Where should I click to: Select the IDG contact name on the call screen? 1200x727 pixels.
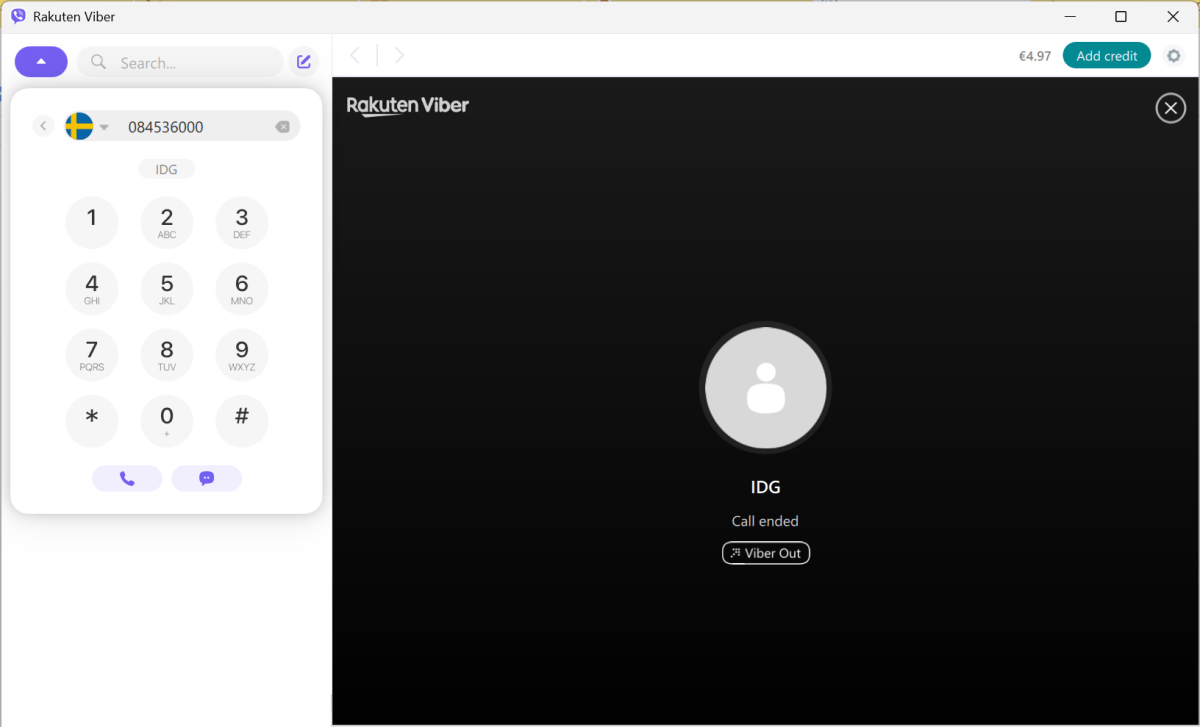[765, 487]
